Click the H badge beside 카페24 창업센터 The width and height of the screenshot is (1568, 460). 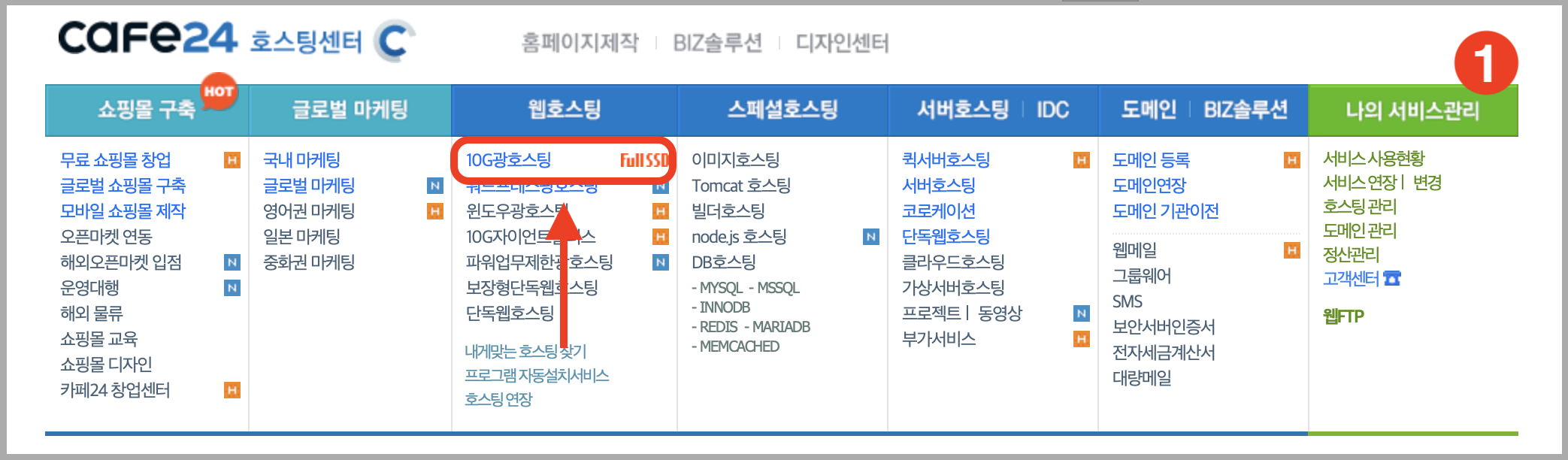click(x=232, y=390)
